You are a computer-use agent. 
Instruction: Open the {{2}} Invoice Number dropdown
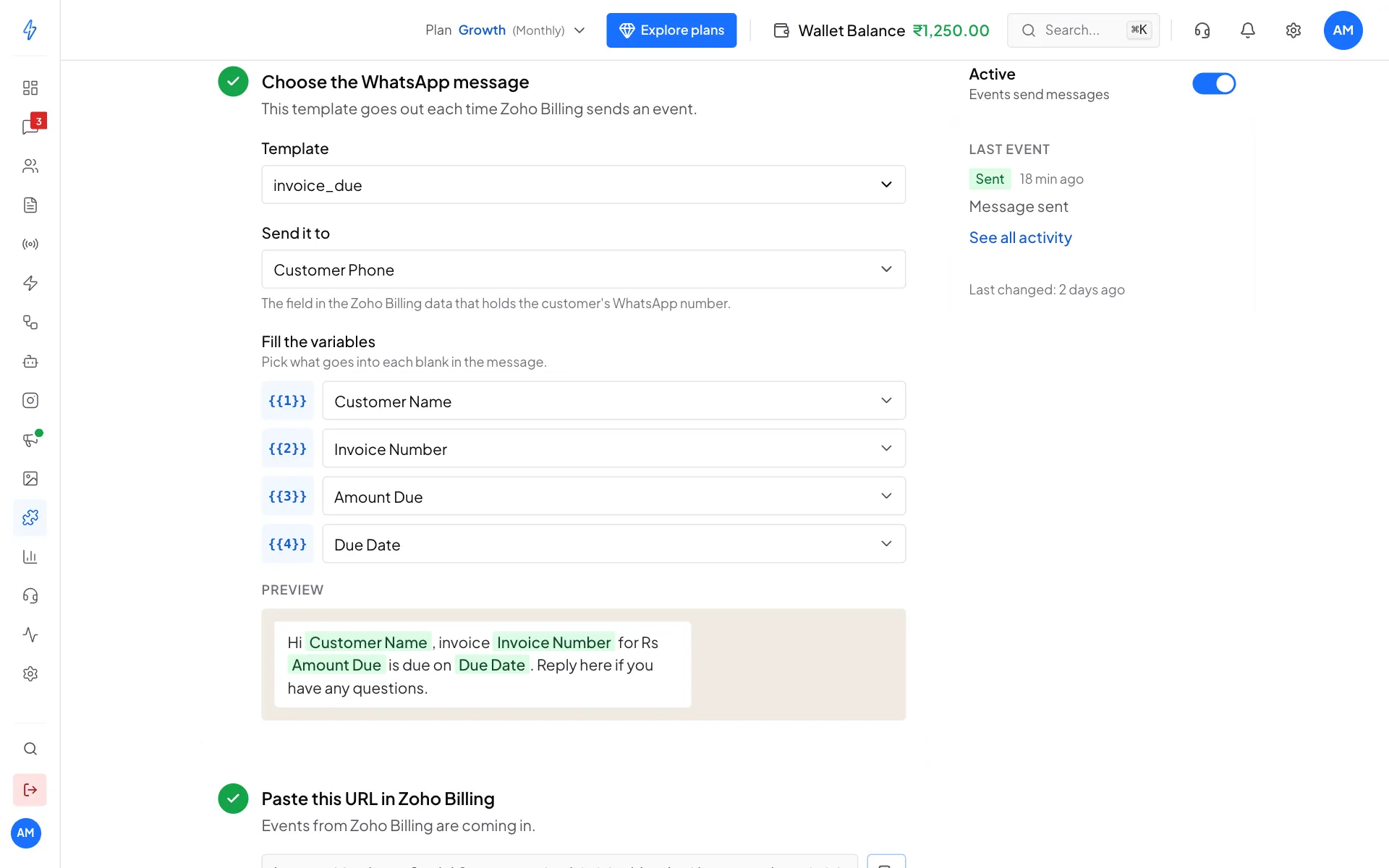point(613,448)
